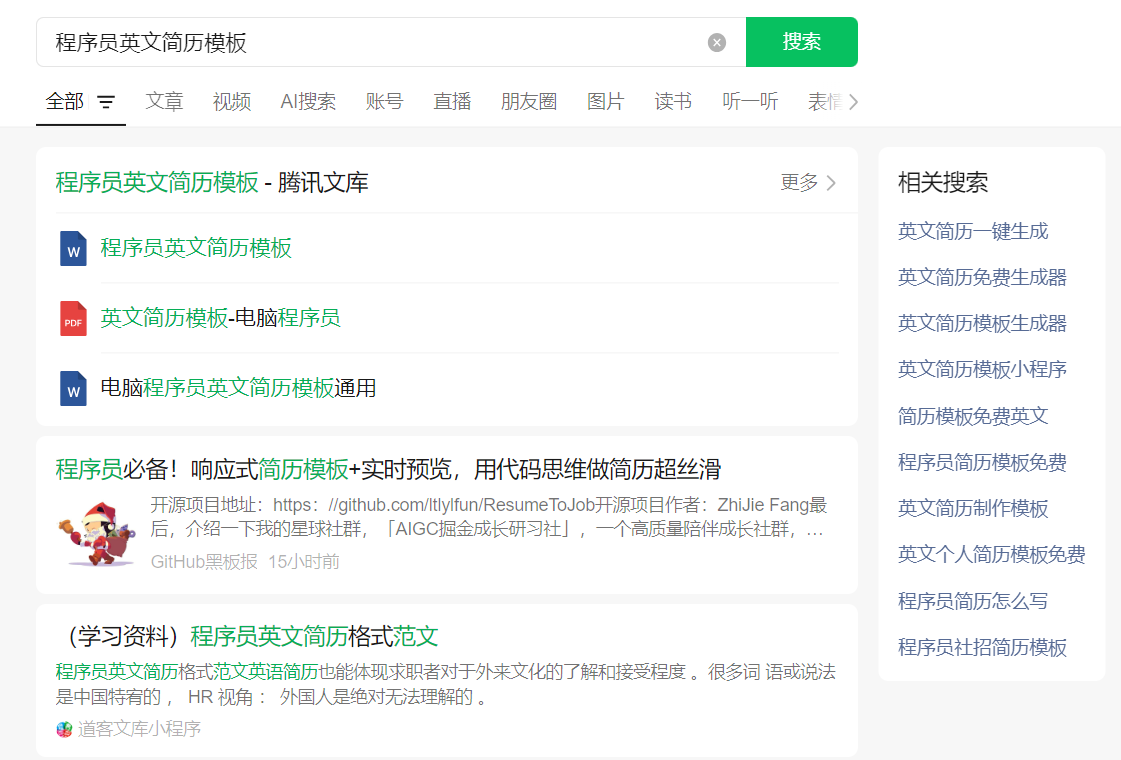
Task: Click the 相关搜索 heading
Action: pyautogui.click(x=943, y=182)
